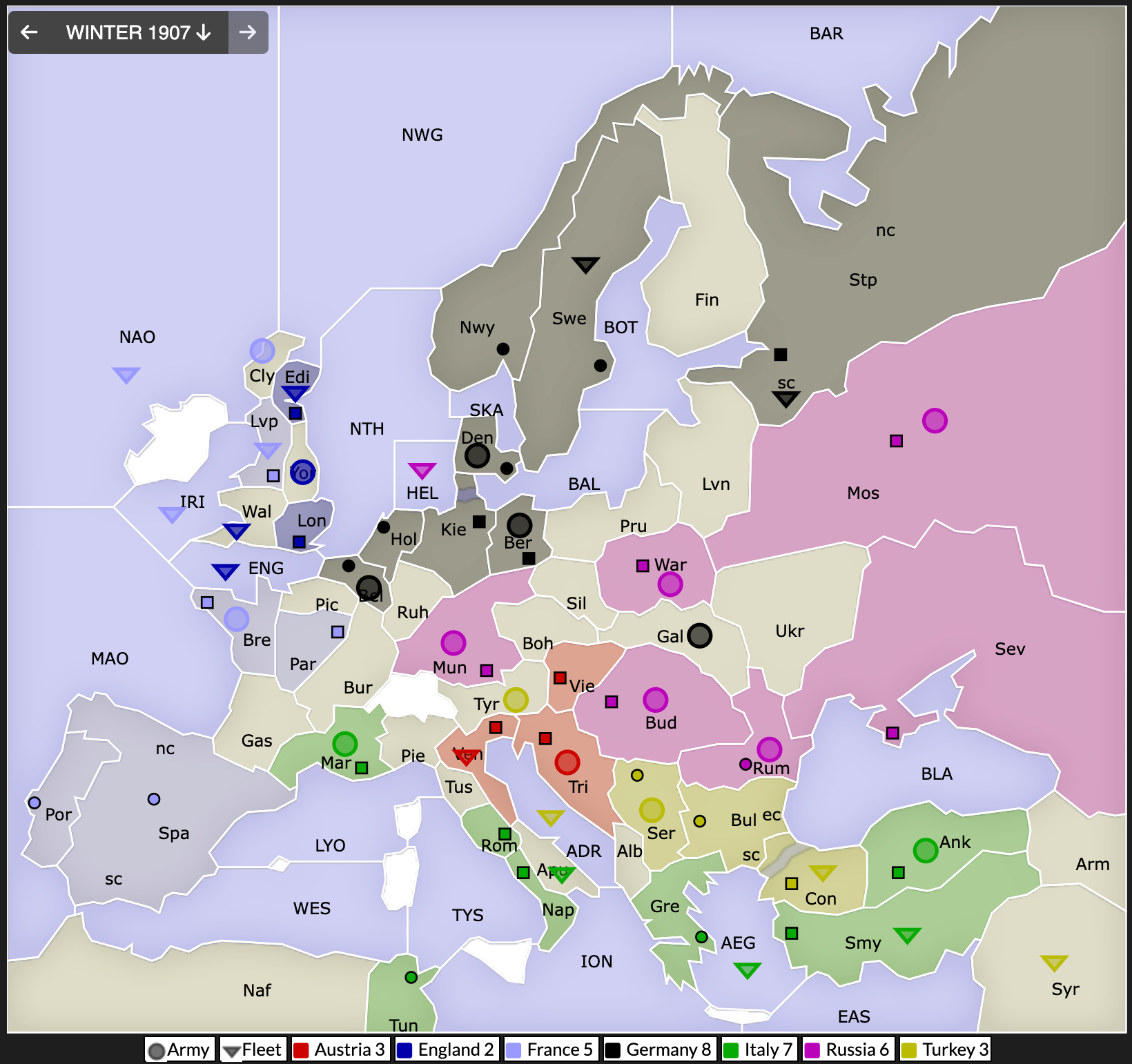Click the German fleet in Sweden
Screen dimensions: 1132x1064
pyautogui.click(x=585, y=264)
